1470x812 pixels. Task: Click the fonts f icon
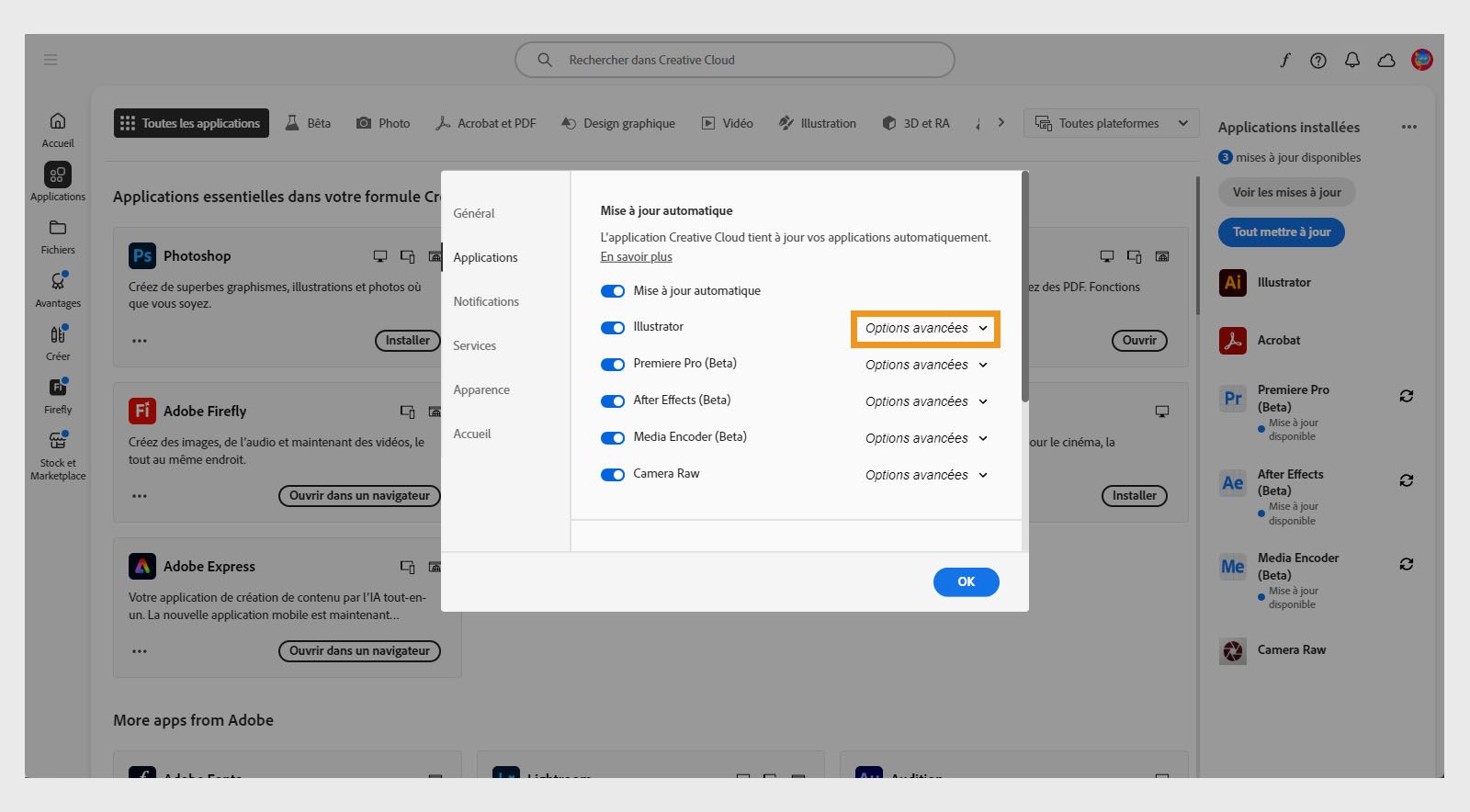(x=1284, y=60)
